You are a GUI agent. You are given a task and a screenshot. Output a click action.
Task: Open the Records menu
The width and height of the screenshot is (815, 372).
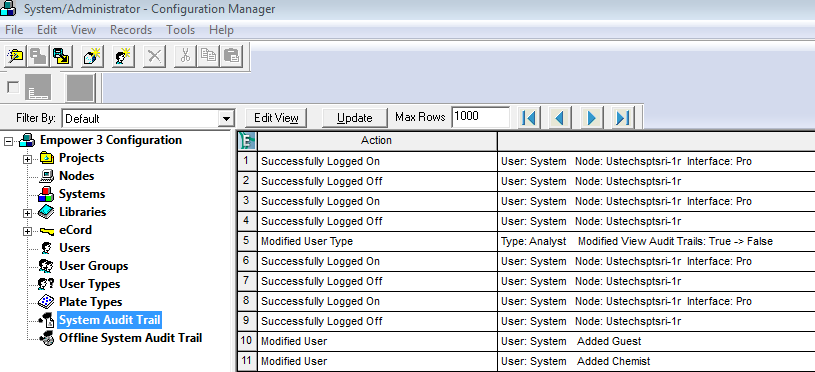[131, 30]
